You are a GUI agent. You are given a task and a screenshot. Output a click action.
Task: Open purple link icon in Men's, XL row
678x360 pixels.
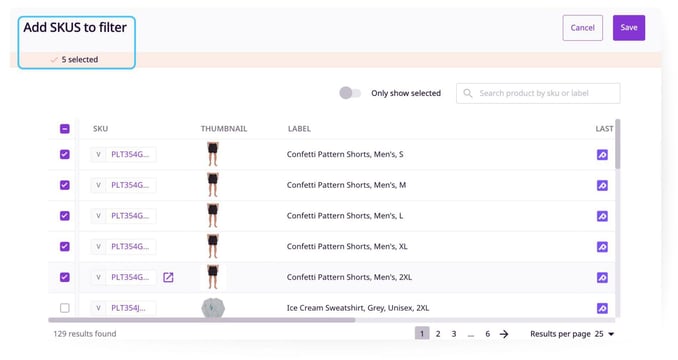602,247
